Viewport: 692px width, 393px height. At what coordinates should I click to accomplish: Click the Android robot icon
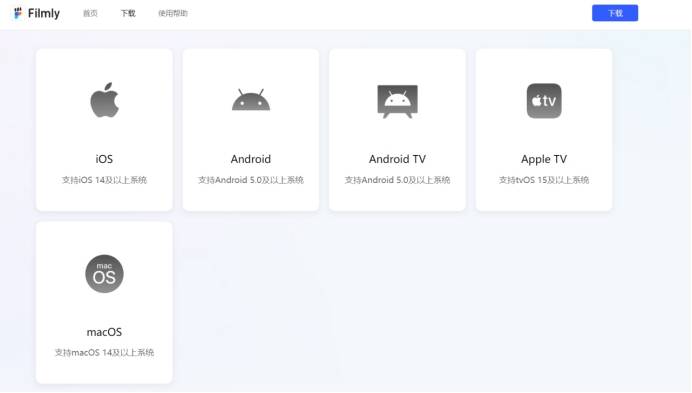point(251,100)
